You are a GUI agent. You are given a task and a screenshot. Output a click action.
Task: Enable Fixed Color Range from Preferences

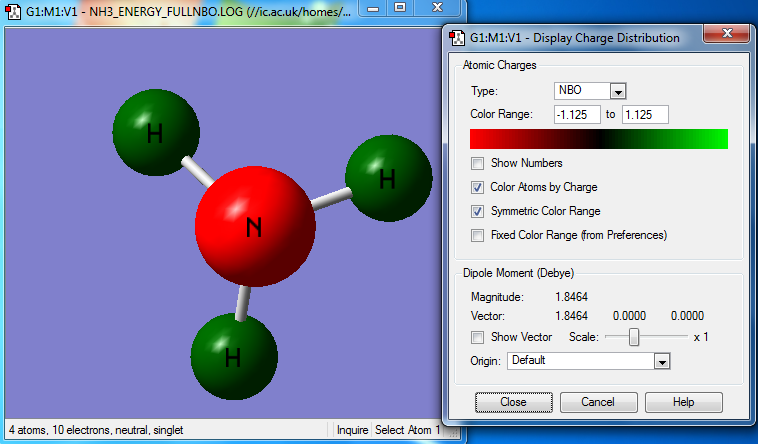coord(478,236)
